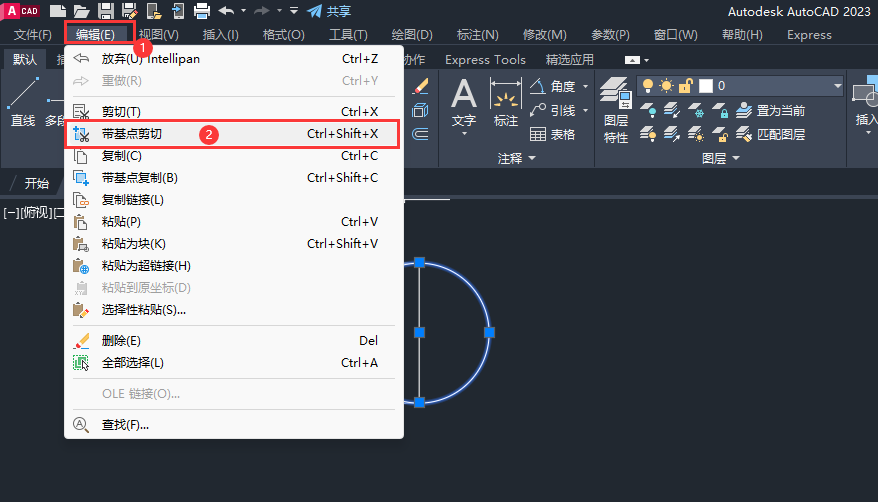Choose 放弃(U) Intellipan from the menu
878x502 pixels.
234,59
